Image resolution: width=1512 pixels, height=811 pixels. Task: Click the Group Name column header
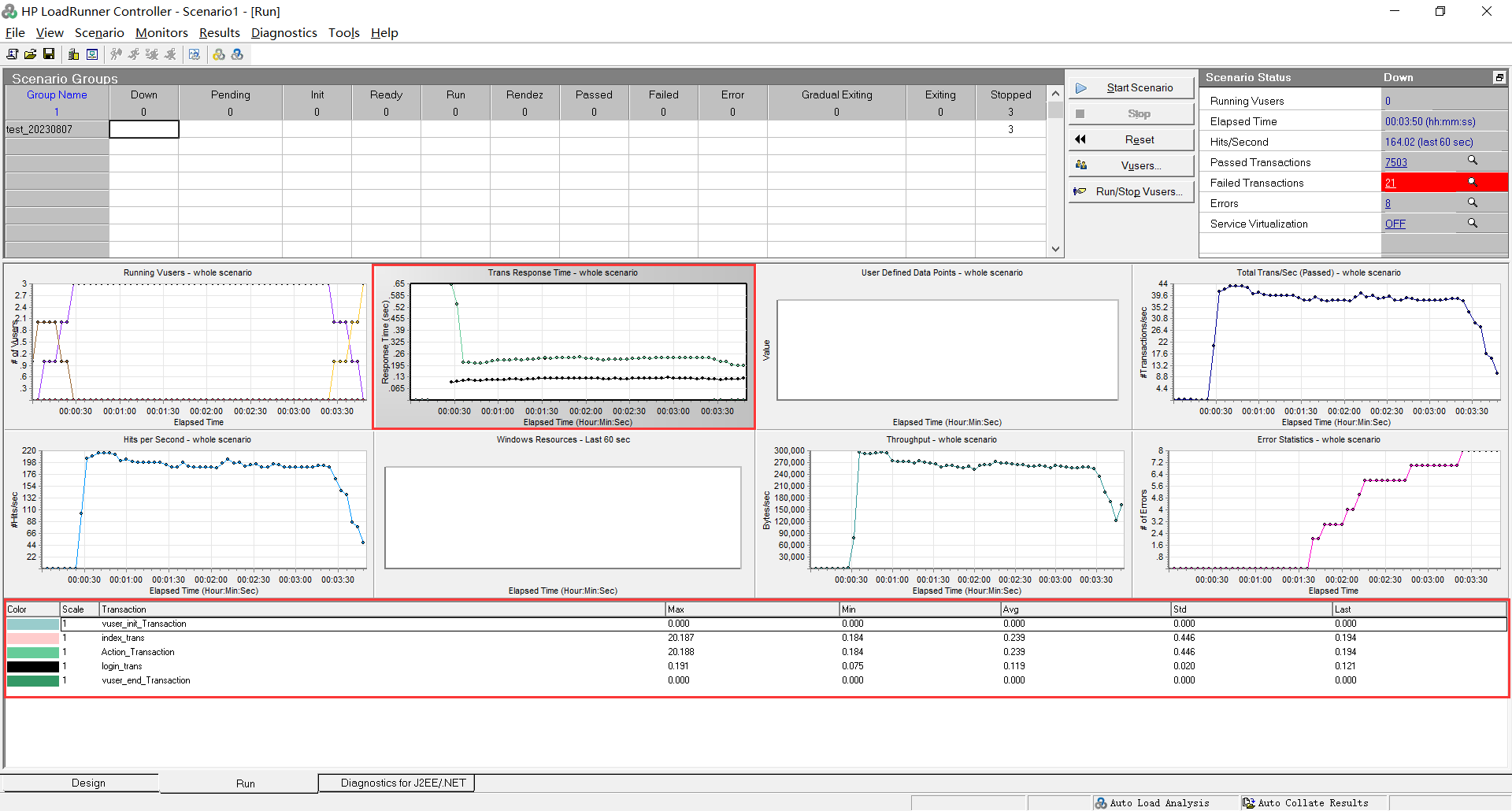pyautogui.click(x=57, y=94)
